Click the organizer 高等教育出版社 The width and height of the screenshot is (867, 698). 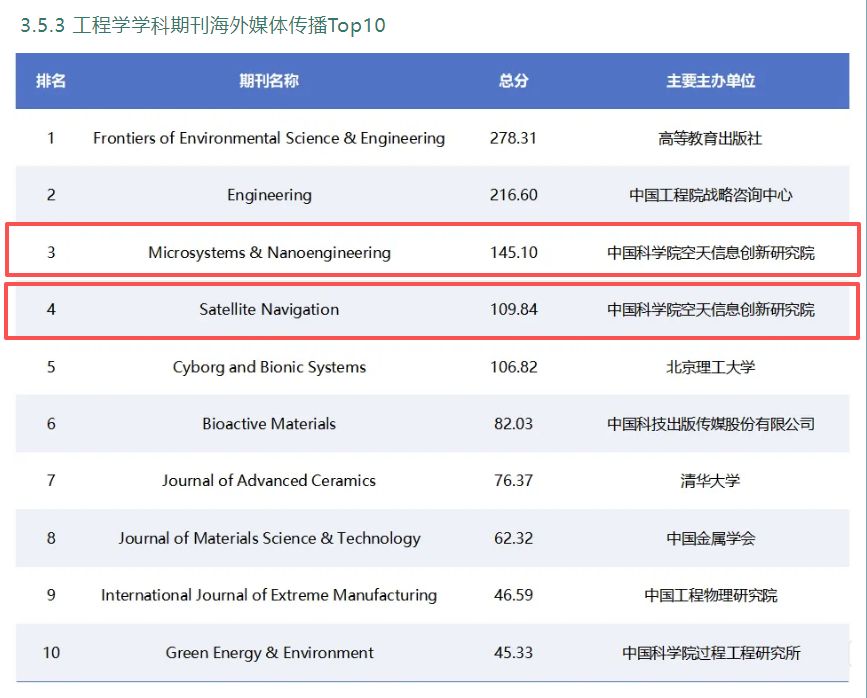[x=710, y=138]
